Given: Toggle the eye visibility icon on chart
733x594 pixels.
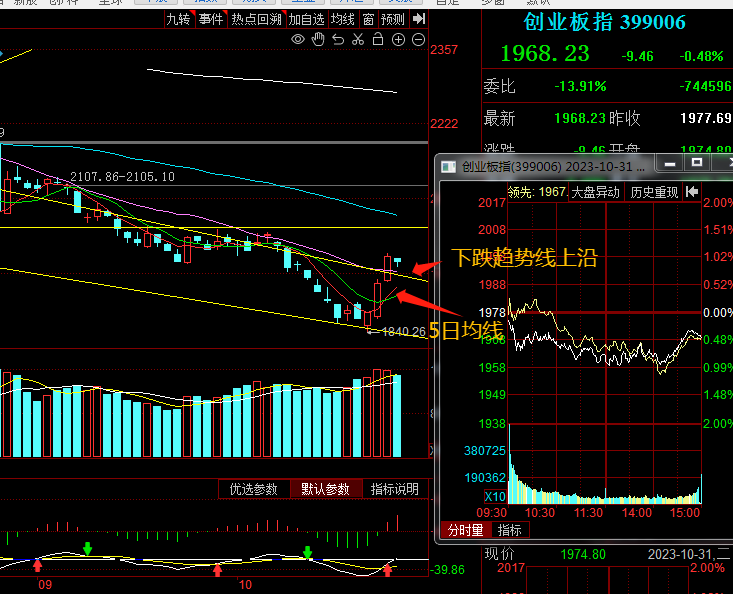Looking at the screenshot, I should [298, 40].
